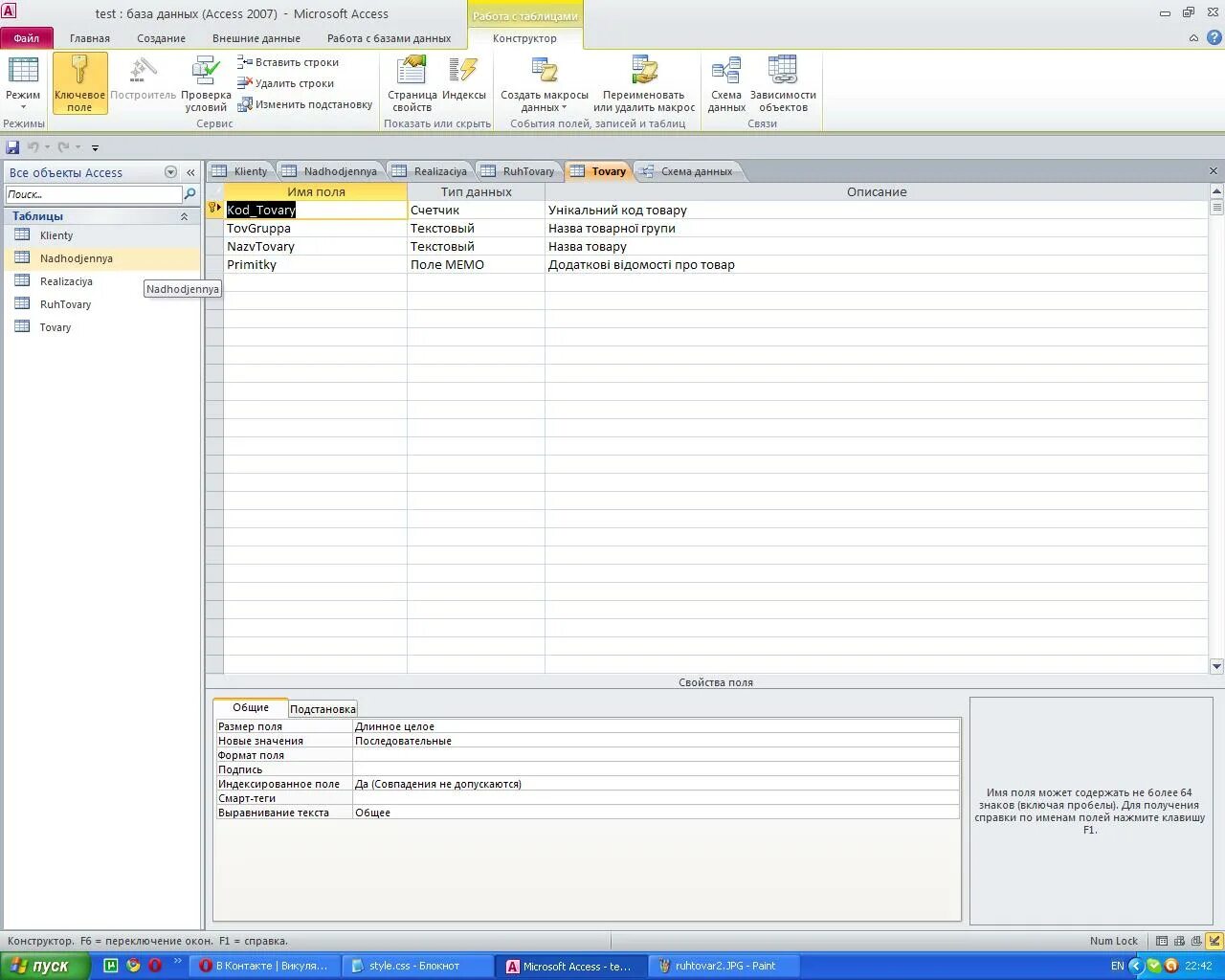Customize the quick access toolbar dropdown
The height and width of the screenshot is (980, 1225).
95,147
